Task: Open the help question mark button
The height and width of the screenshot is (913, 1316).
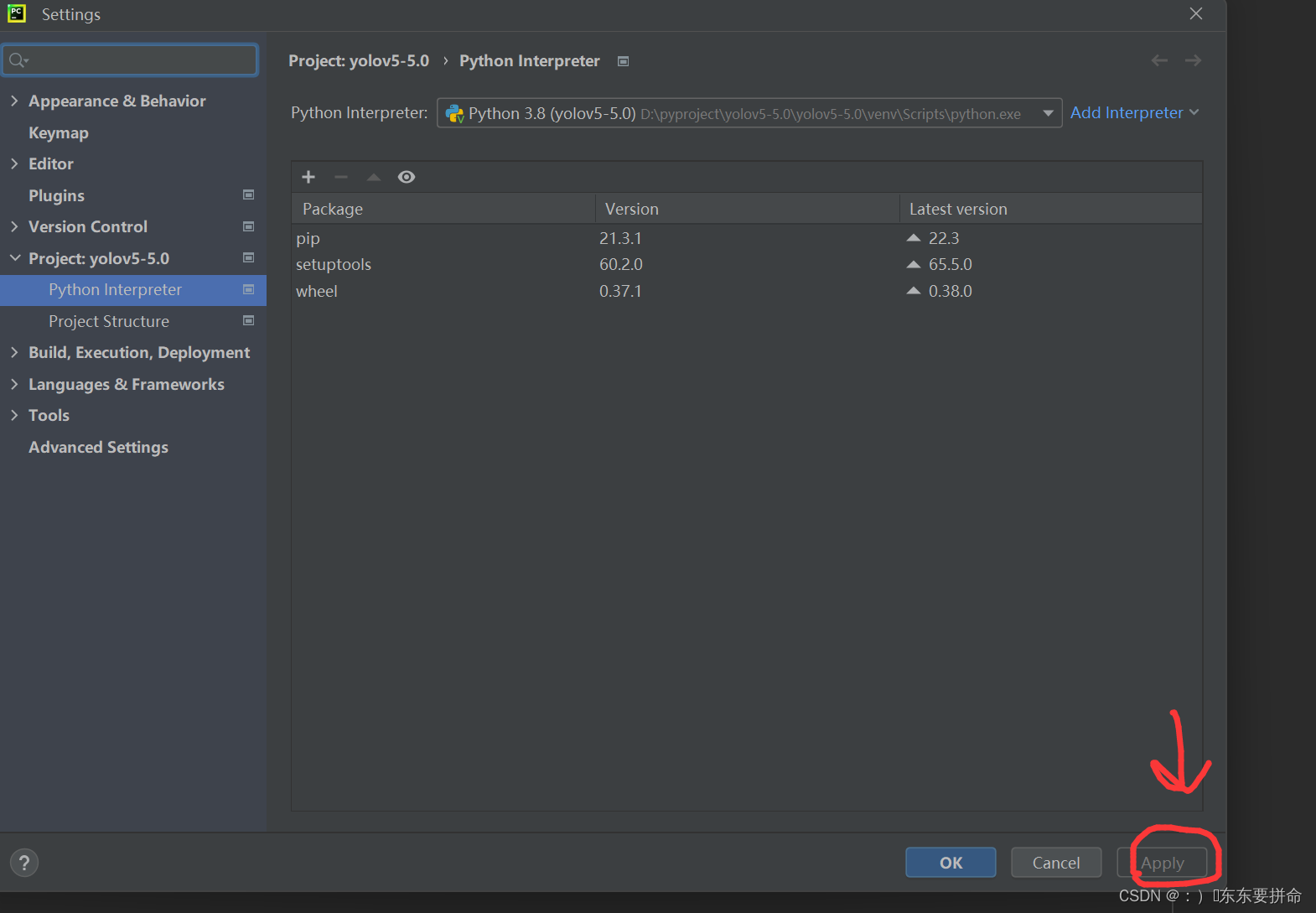Action: pyautogui.click(x=24, y=863)
